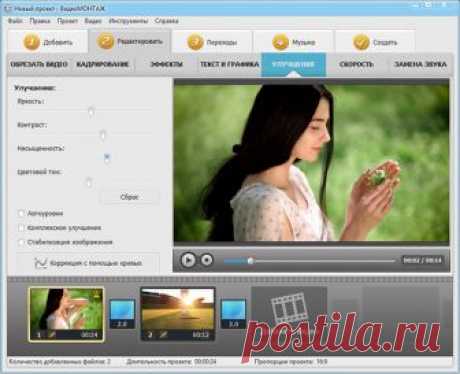Viewport: 460px width, 374px height.
Task: Click the Насыщенность saturation slider handle
Action: click(107, 159)
